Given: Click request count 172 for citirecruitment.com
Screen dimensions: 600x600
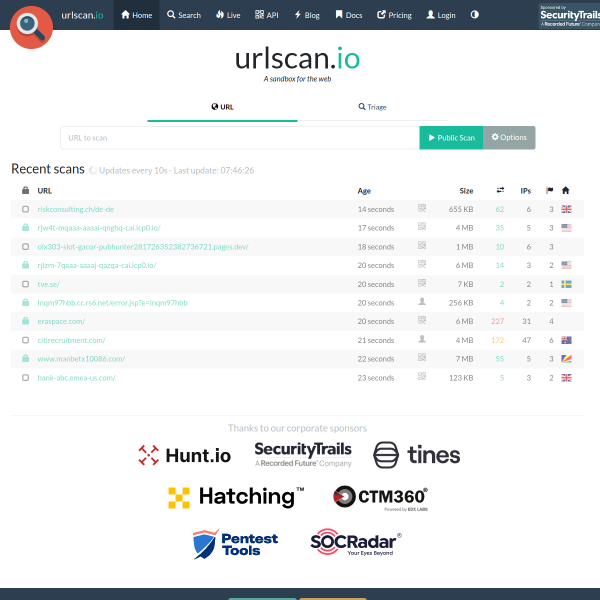Looking at the screenshot, I should click(497, 340).
